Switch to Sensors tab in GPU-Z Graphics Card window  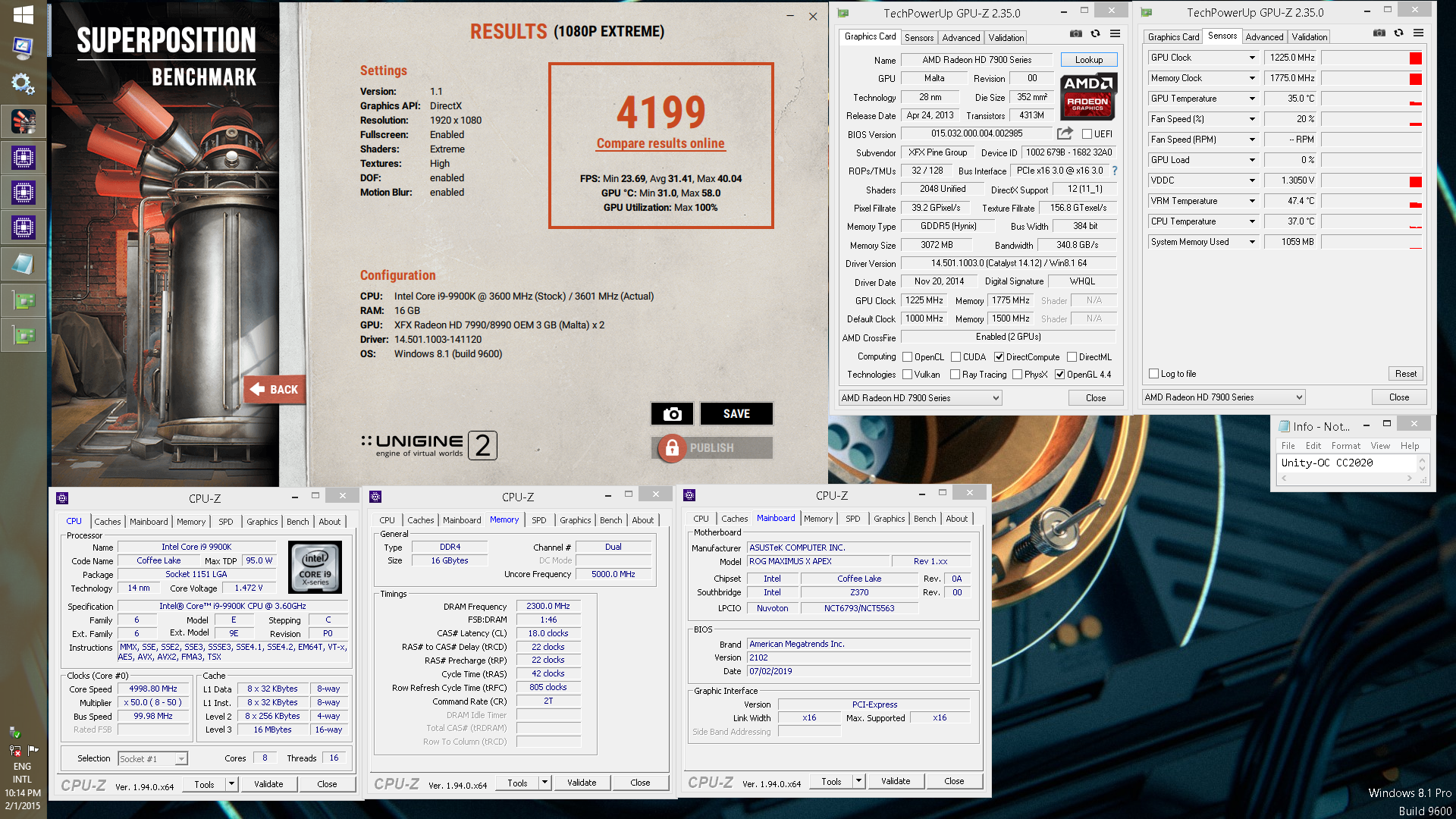[918, 37]
